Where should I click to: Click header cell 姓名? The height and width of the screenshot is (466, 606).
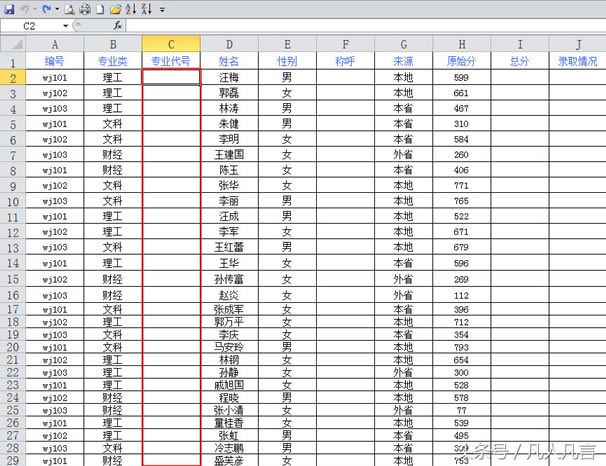[230, 61]
